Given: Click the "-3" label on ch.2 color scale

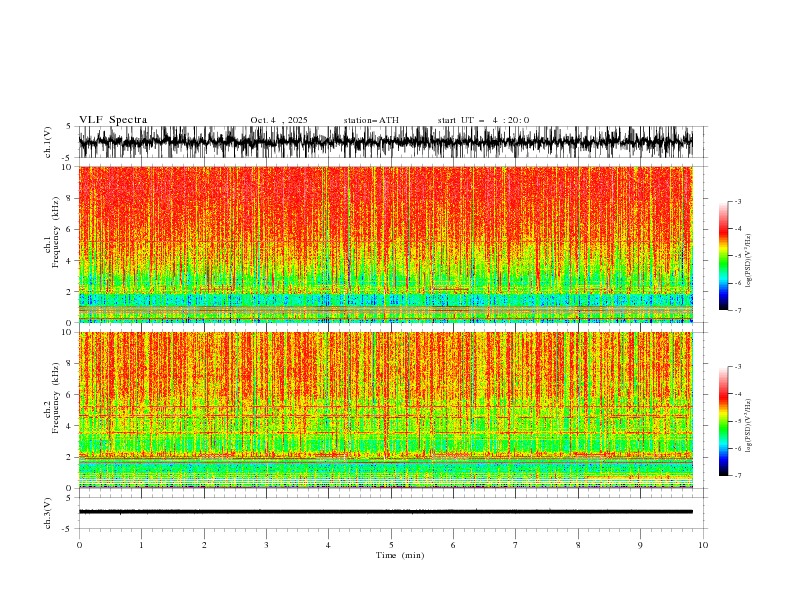Looking at the screenshot, I should tap(738, 367).
